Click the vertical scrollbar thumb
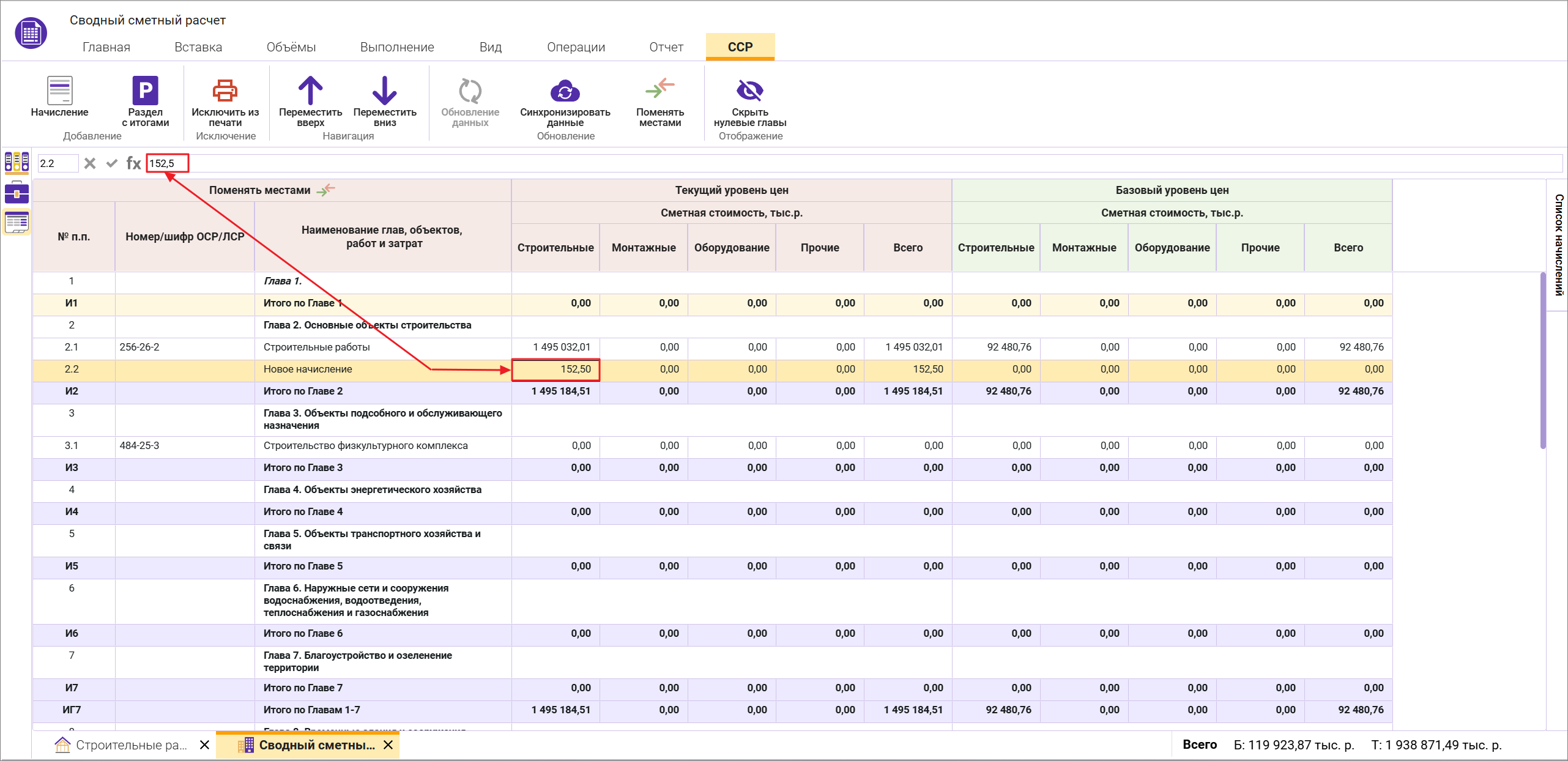 [1543, 361]
